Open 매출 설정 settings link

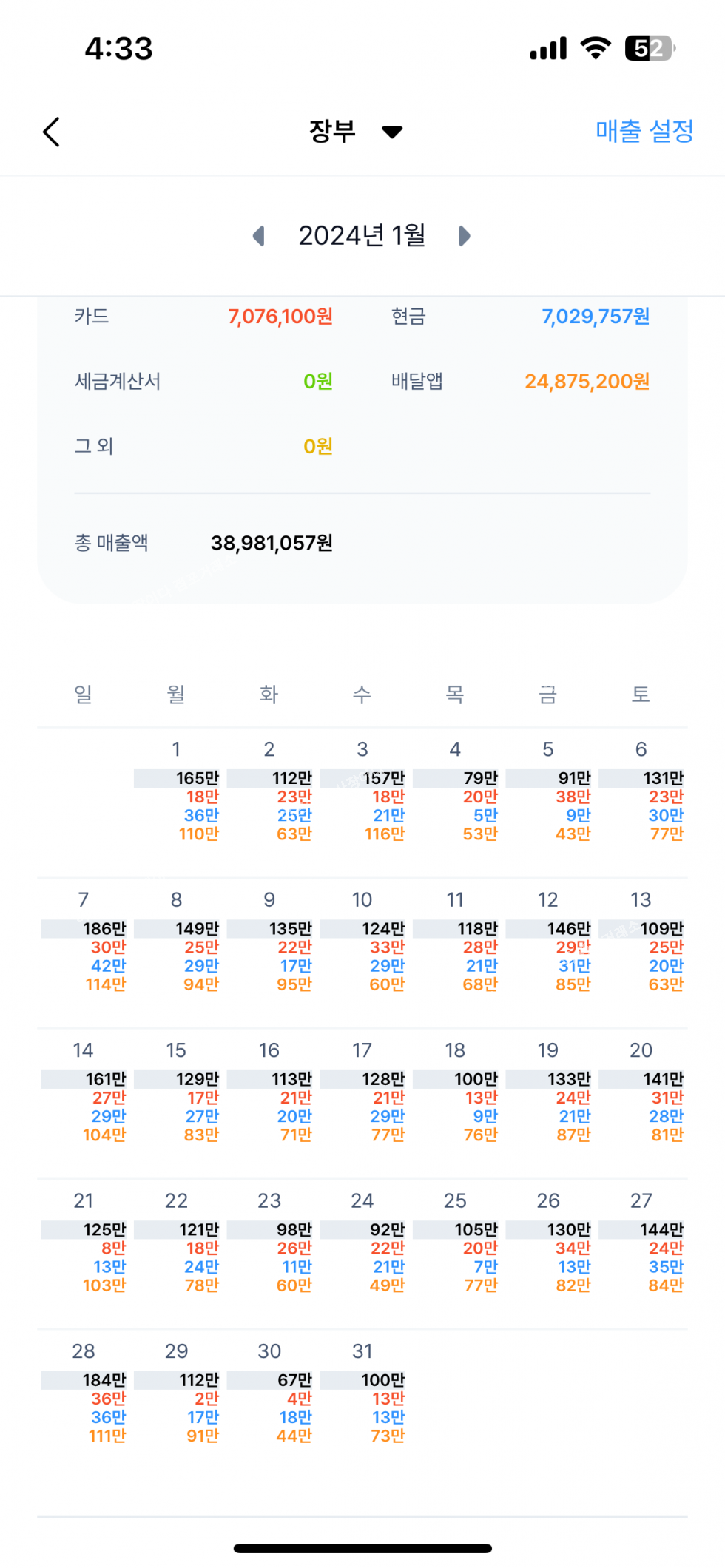[644, 132]
